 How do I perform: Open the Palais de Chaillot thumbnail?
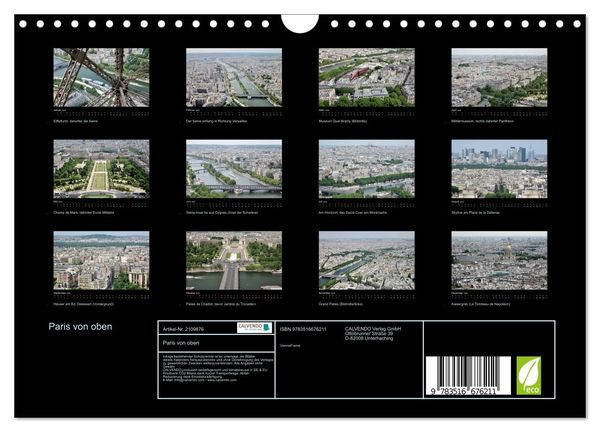tap(234, 260)
